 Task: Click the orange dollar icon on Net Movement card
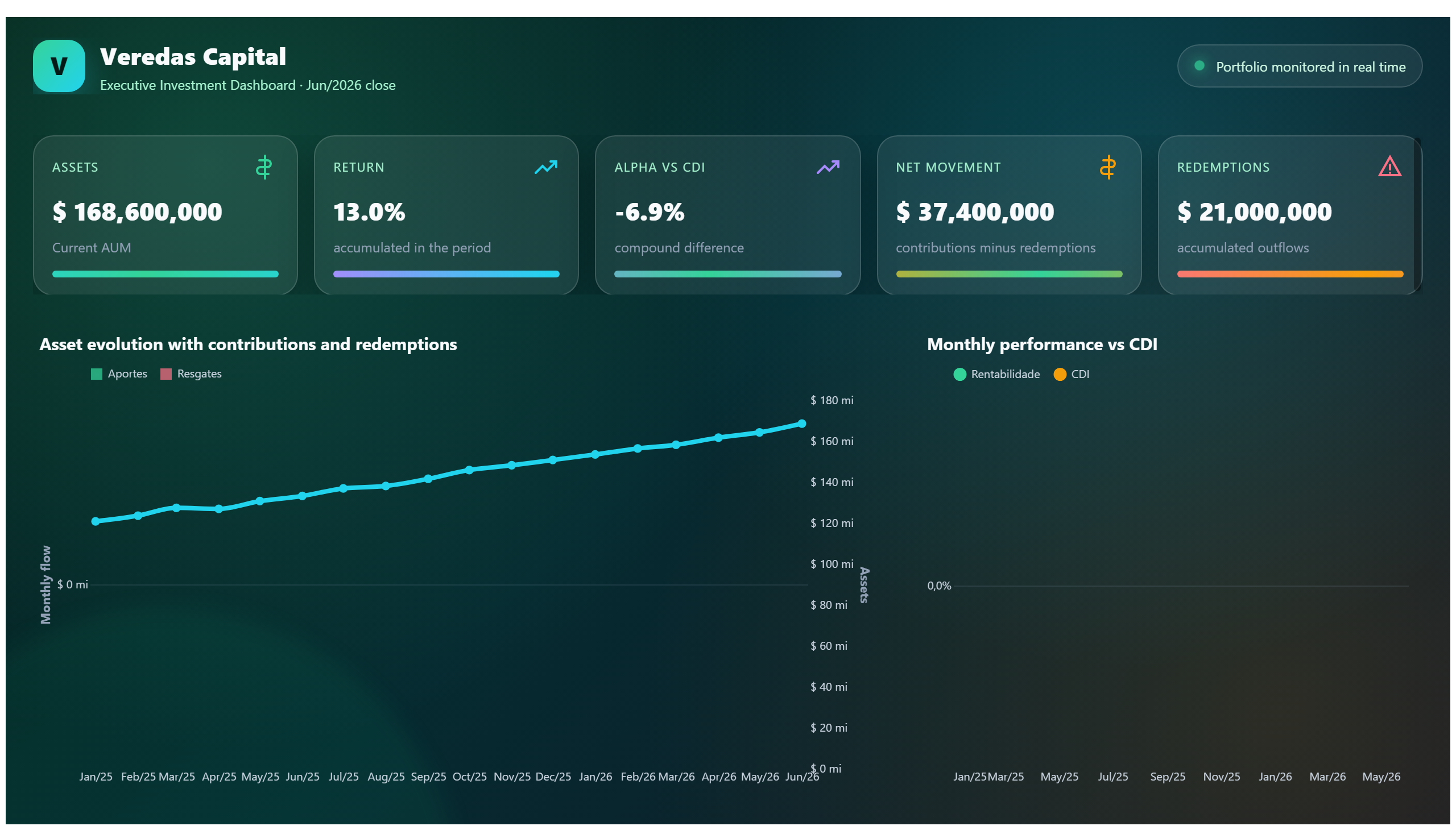pyautogui.click(x=1107, y=167)
